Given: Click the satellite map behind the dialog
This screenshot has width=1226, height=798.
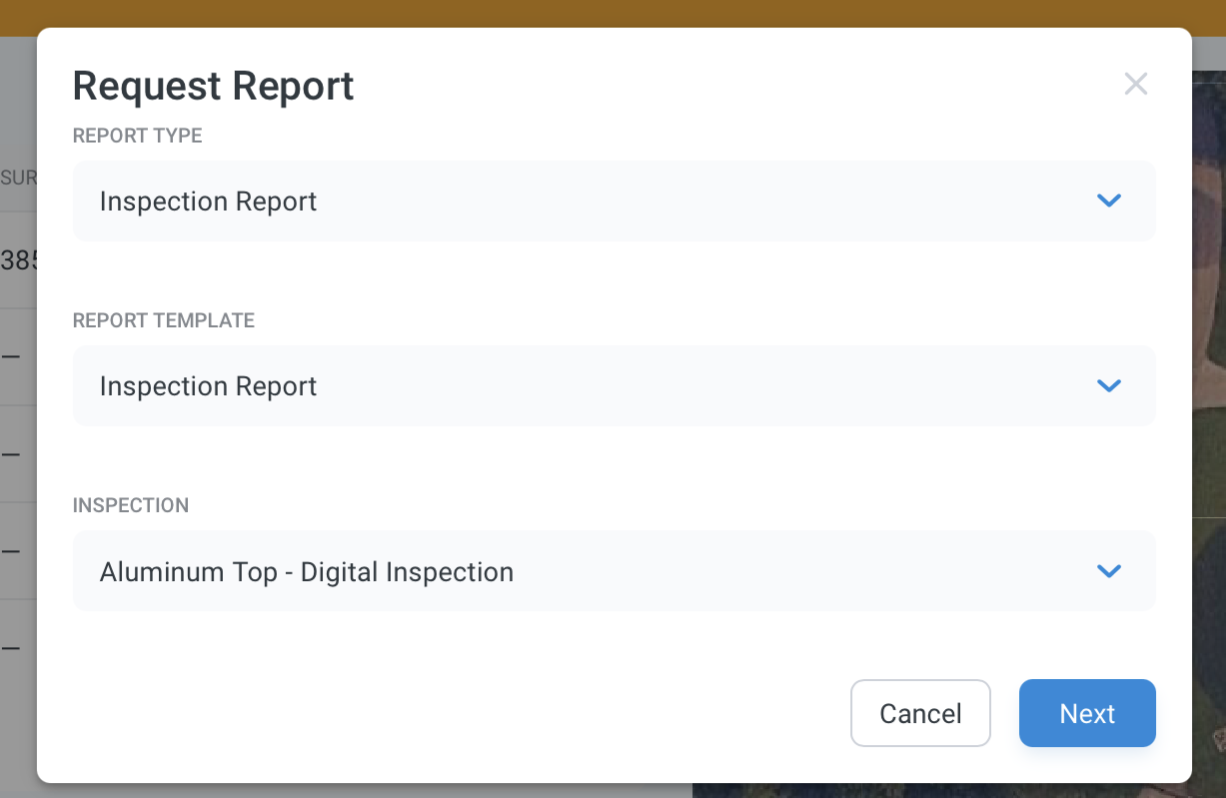Looking at the screenshot, I should [x=1209, y=400].
